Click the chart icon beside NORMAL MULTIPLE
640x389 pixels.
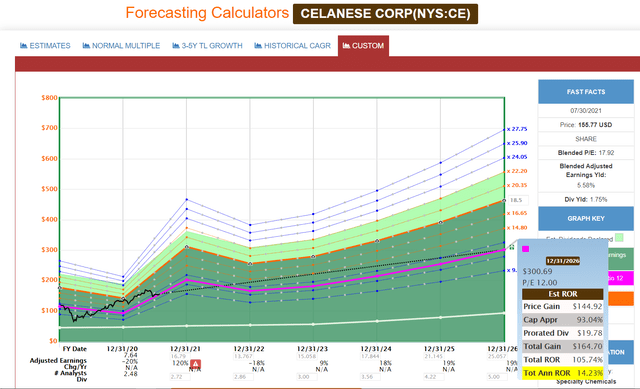86,46
